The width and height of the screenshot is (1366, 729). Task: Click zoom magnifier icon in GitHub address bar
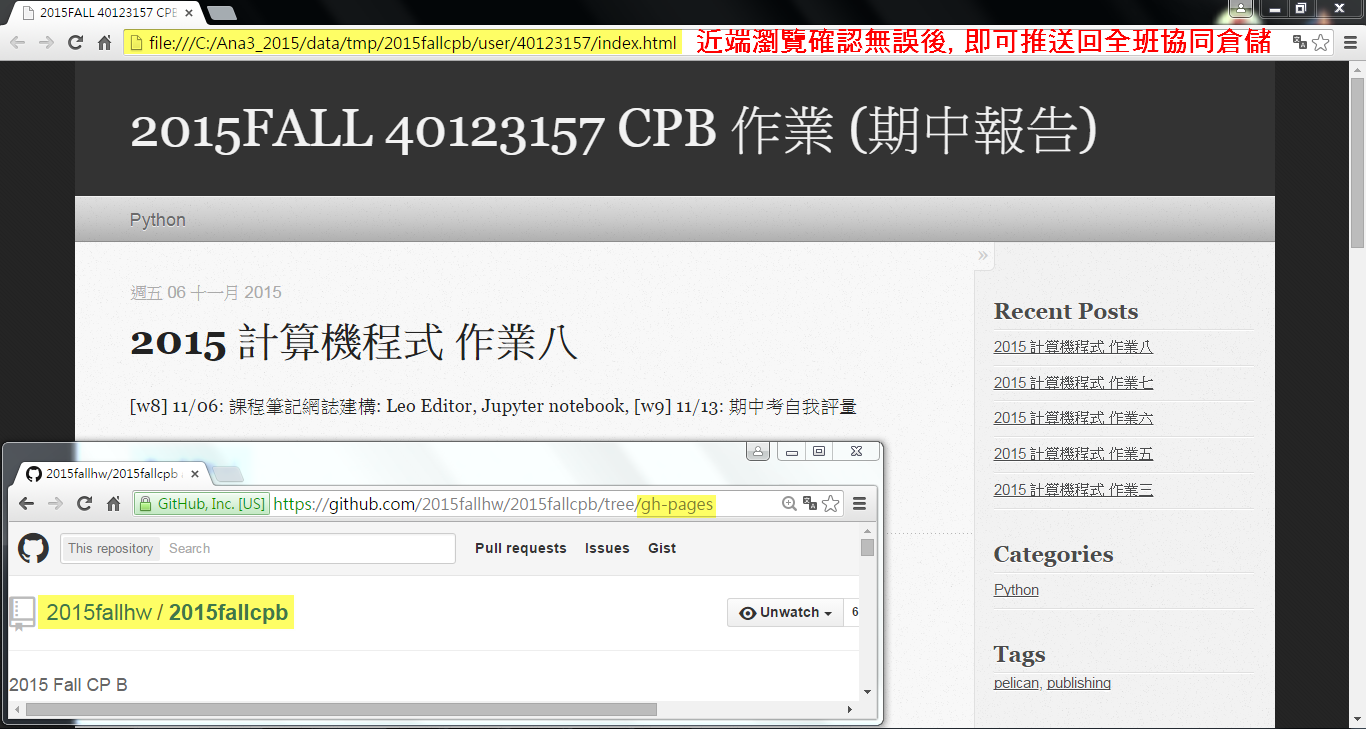(789, 504)
